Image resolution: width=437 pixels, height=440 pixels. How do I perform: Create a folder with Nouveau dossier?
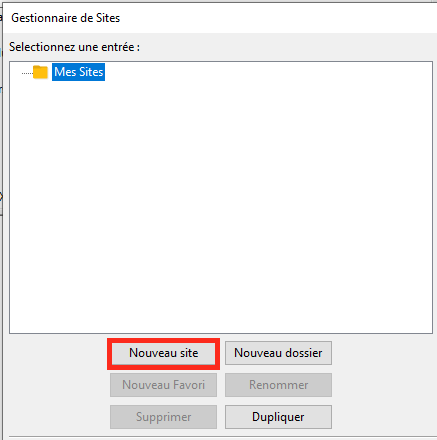(278, 353)
